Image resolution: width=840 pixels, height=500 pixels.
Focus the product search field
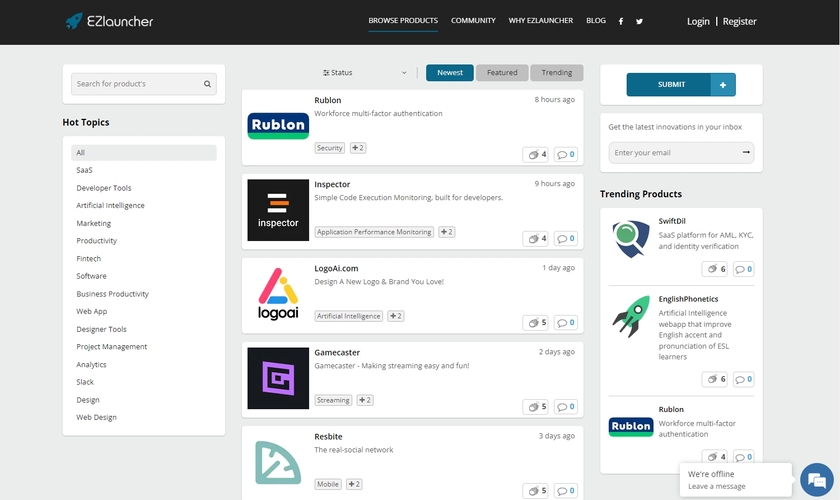(x=144, y=84)
